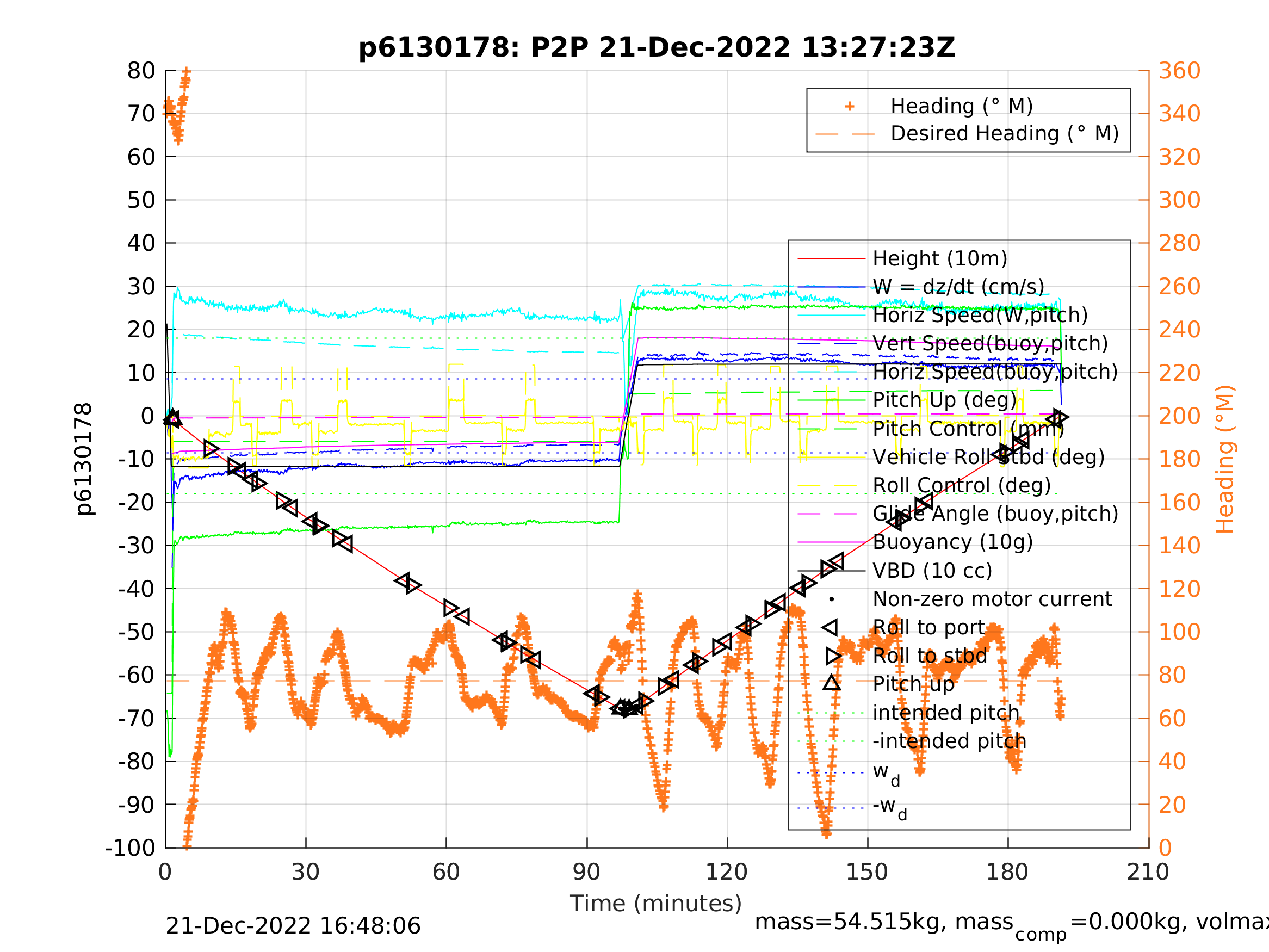
Task: Click the magenta Buoyancy (10g) legend line
Action: (831, 542)
